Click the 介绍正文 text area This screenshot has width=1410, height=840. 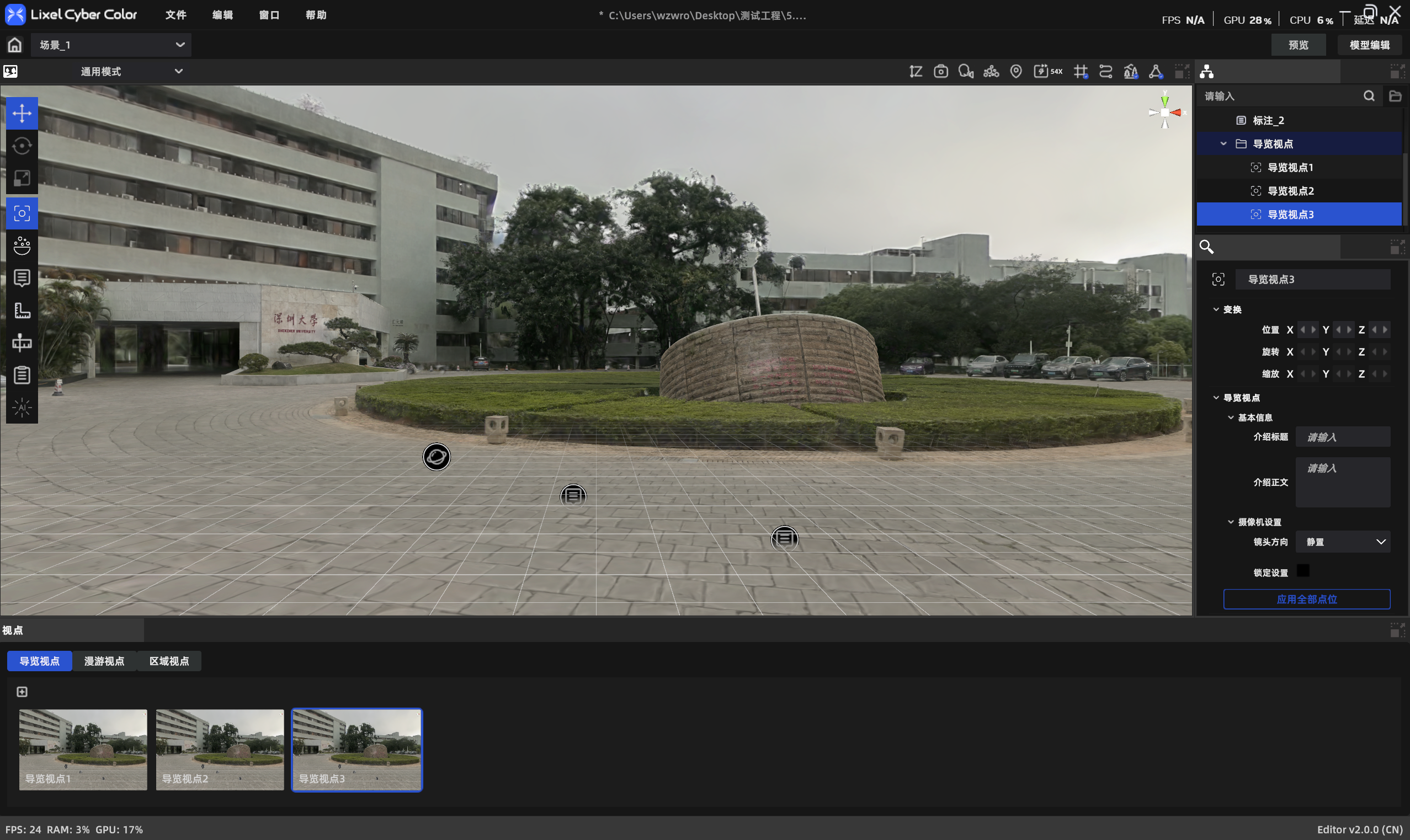[1343, 482]
